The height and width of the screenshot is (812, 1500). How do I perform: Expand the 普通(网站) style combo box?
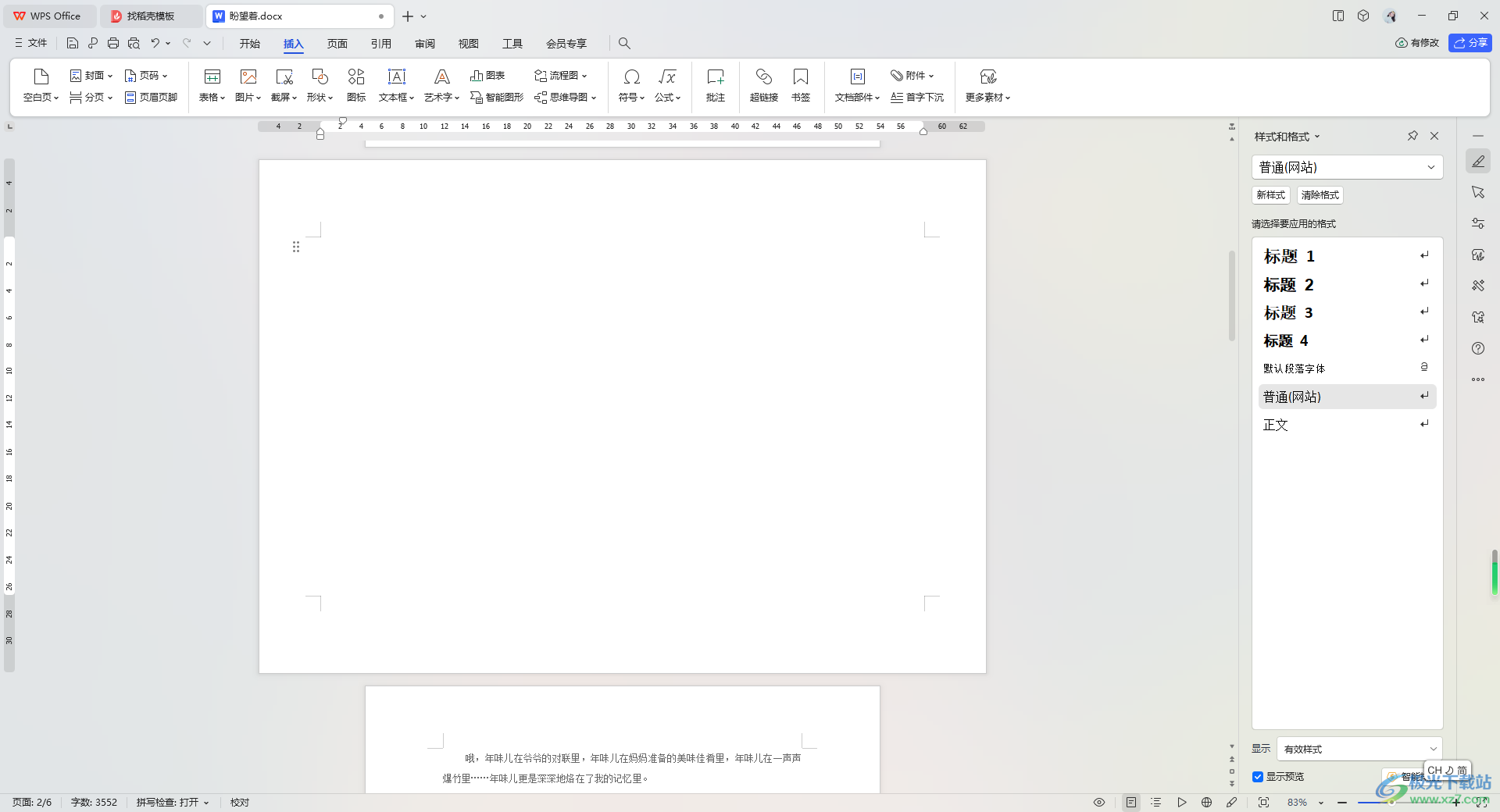1347,167
